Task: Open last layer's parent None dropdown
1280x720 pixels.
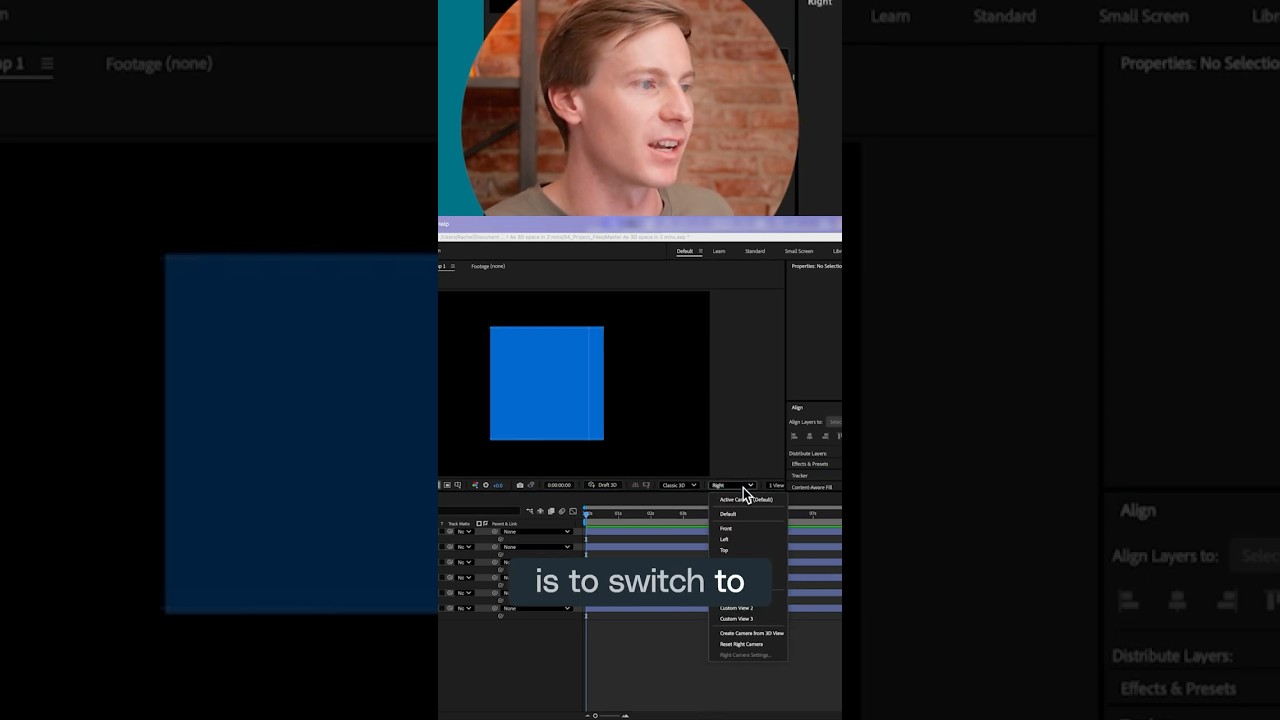Action: point(537,608)
